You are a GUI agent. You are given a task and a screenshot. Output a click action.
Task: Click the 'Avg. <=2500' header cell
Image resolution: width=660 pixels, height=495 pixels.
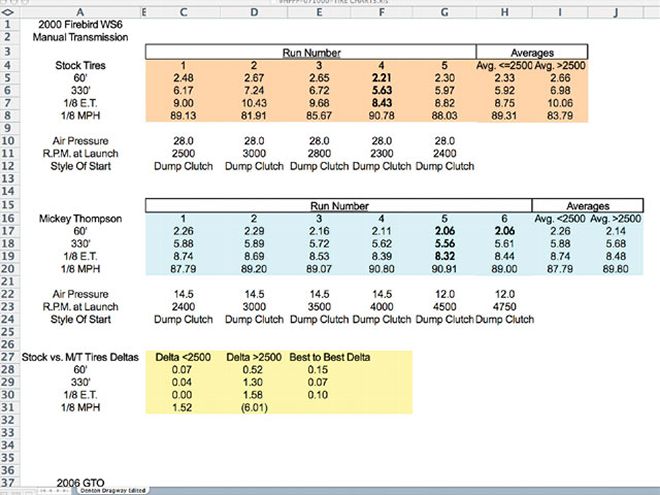point(504,66)
